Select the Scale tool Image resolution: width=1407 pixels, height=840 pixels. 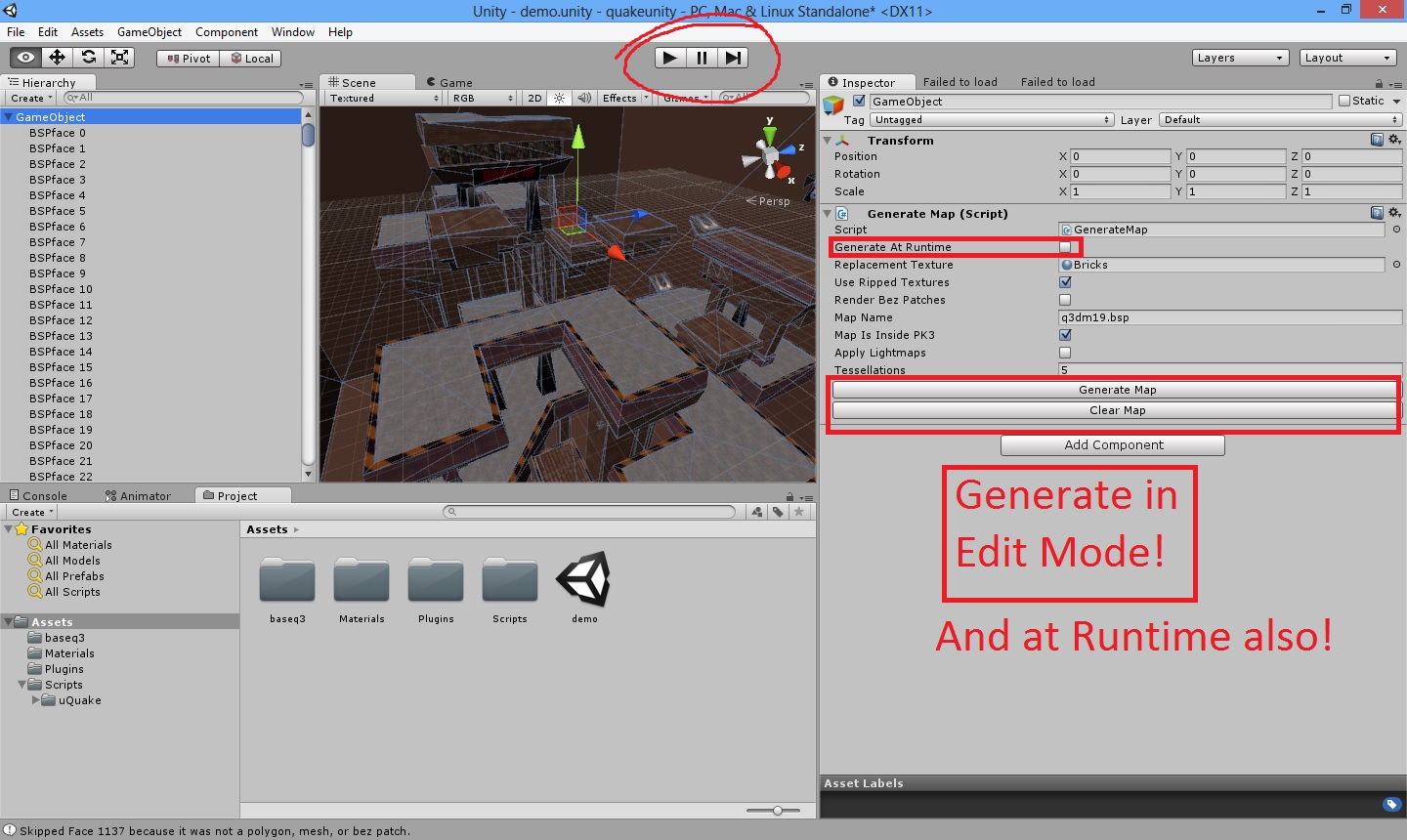pos(120,58)
